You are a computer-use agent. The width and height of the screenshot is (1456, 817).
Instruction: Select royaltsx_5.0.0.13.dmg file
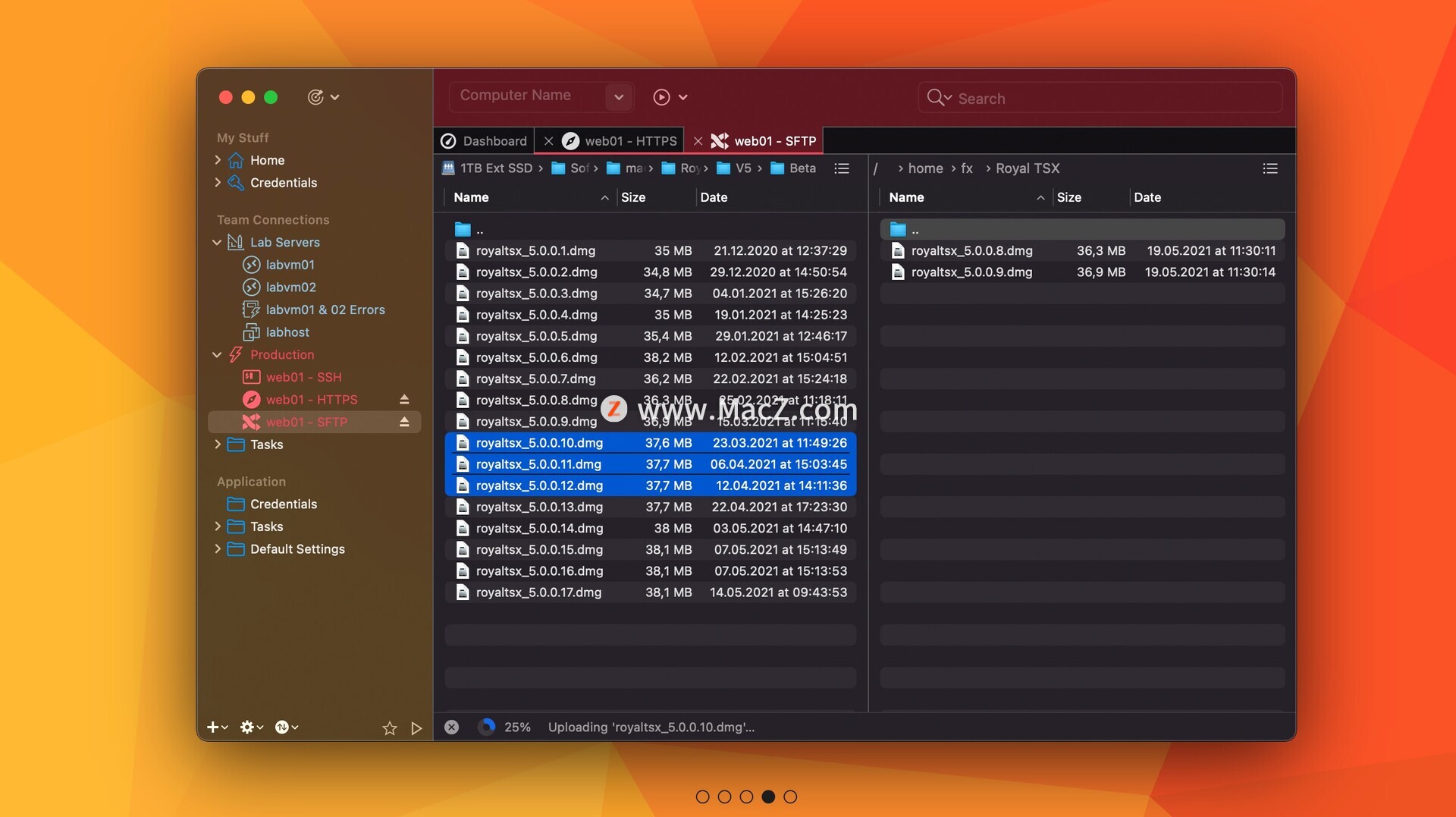(x=651, y=507)
